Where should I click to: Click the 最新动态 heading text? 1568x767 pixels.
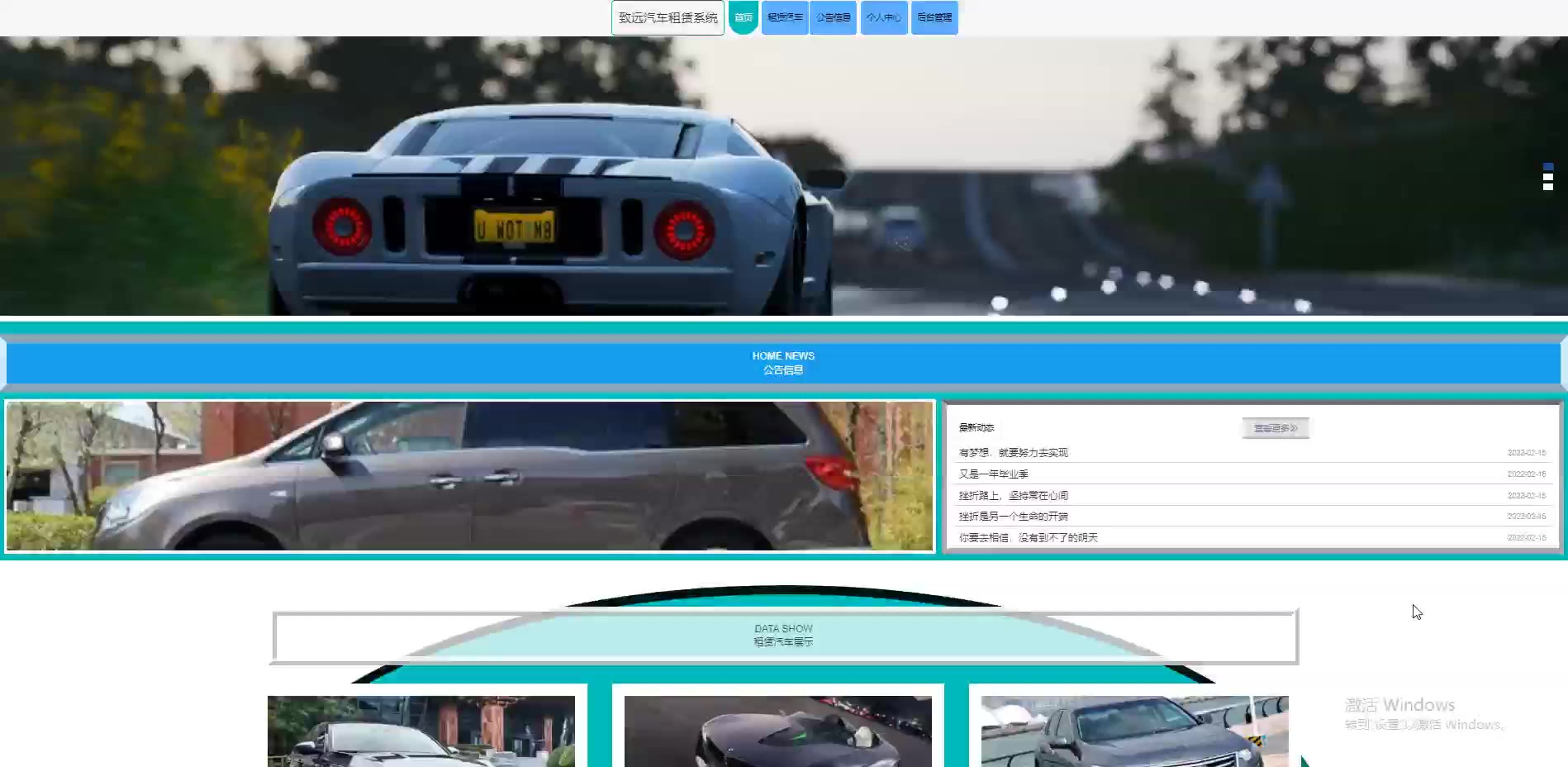976,428
